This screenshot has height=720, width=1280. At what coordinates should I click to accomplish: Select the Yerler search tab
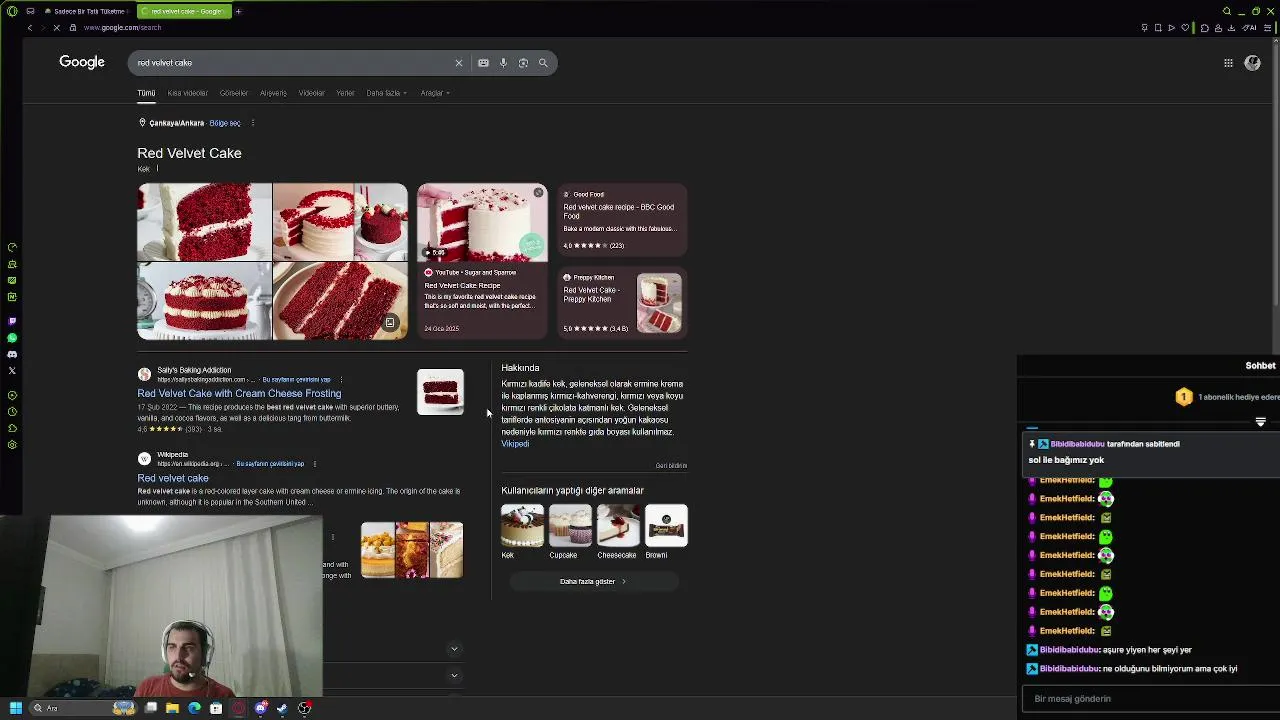click(x=345, y=93)
